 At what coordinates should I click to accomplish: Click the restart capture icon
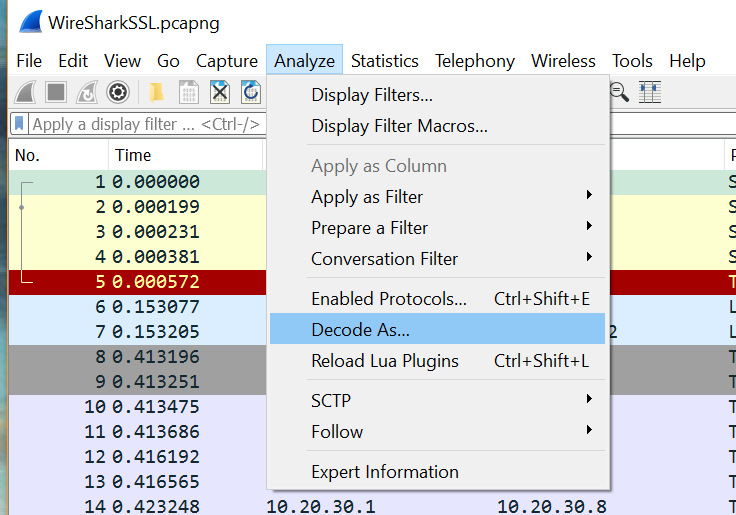[x=87, y=92]
